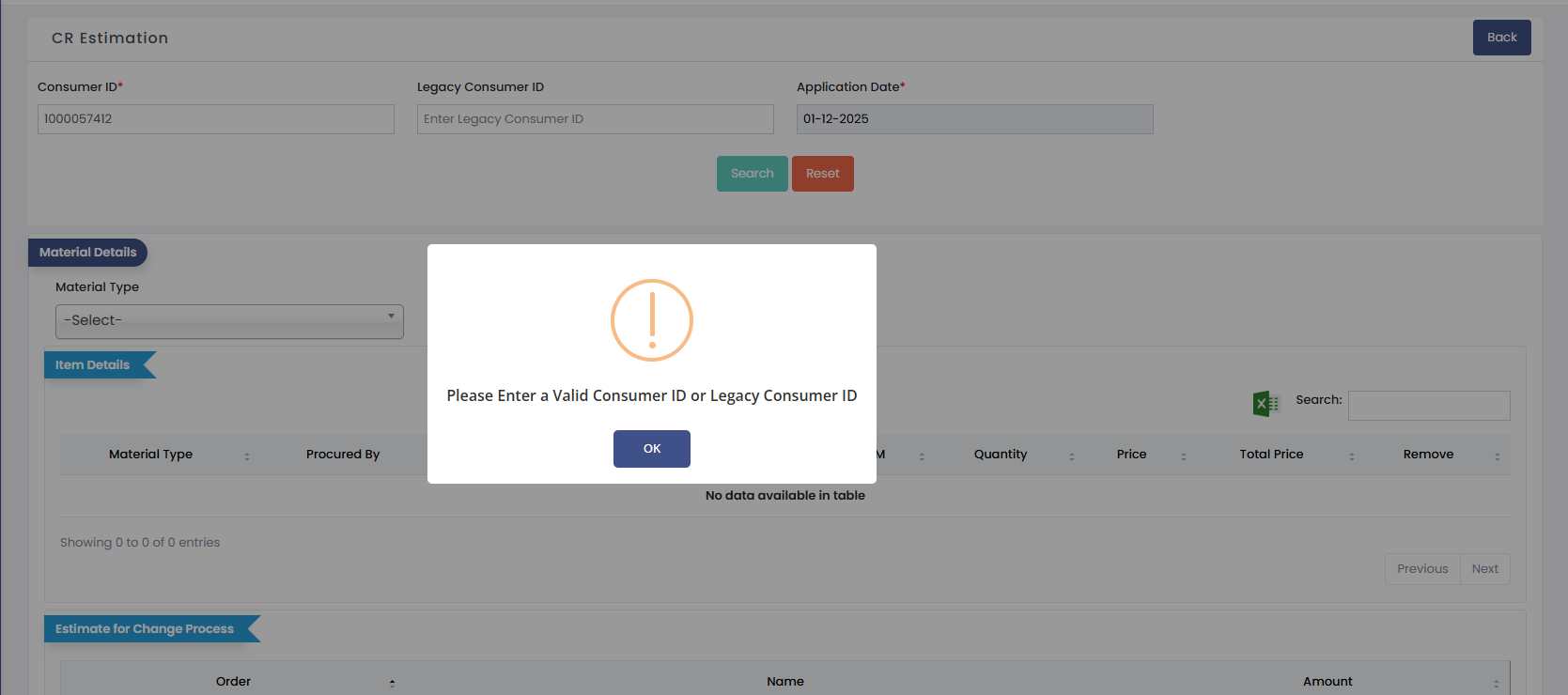Click the Back button
Viewport: 1568px width, 695px height.
pos(1501,38)
